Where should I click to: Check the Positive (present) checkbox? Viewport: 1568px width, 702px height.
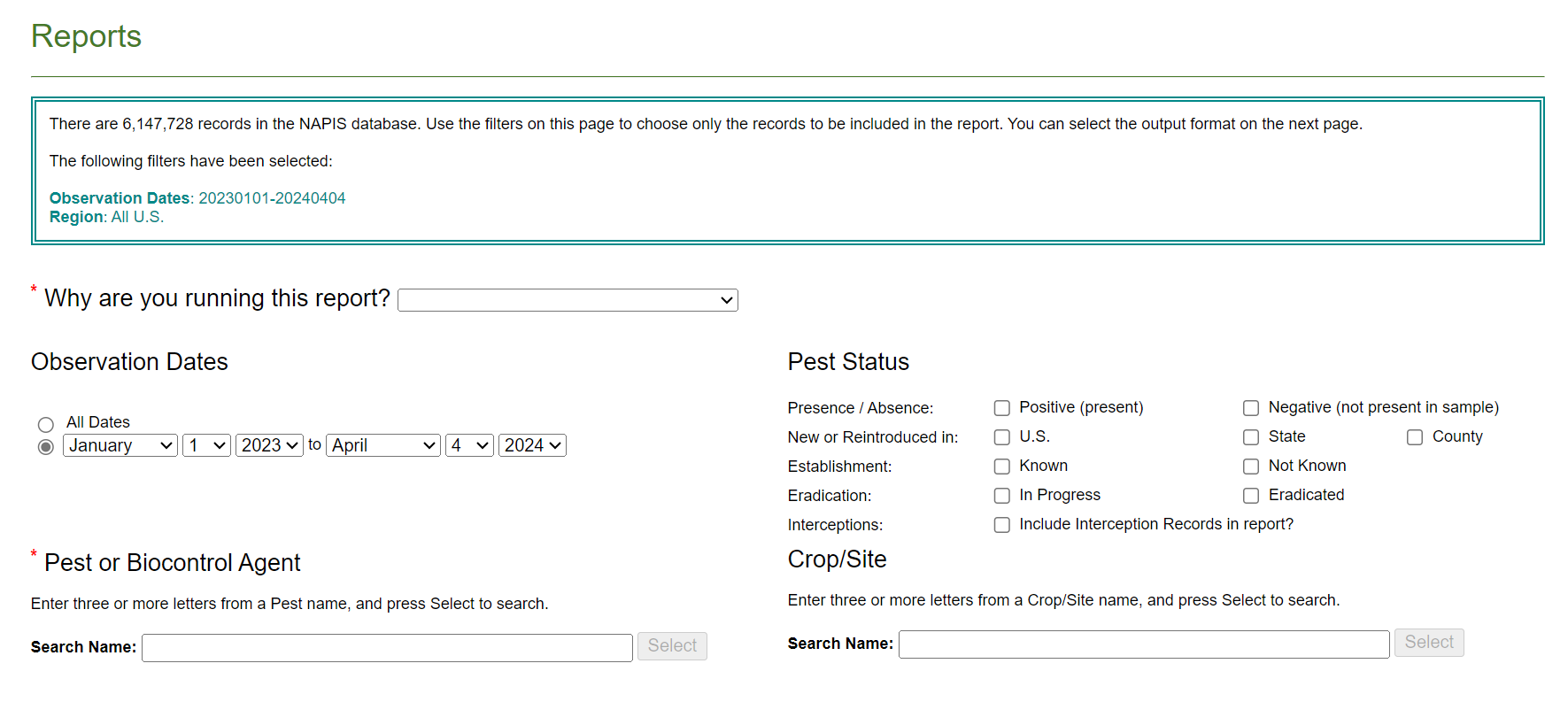click(1002, 408)
